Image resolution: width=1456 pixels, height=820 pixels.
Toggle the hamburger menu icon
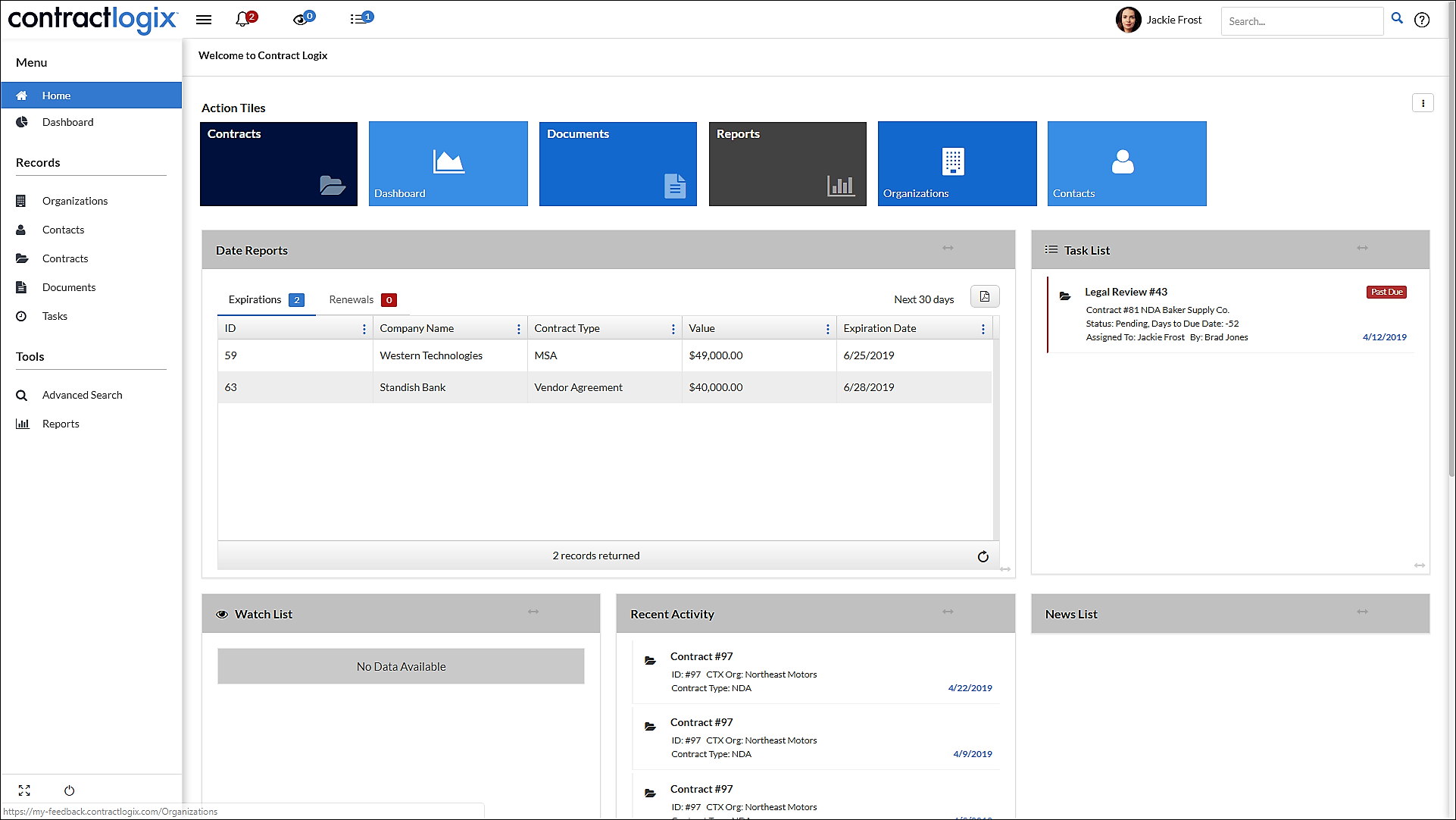pos(204,20)
